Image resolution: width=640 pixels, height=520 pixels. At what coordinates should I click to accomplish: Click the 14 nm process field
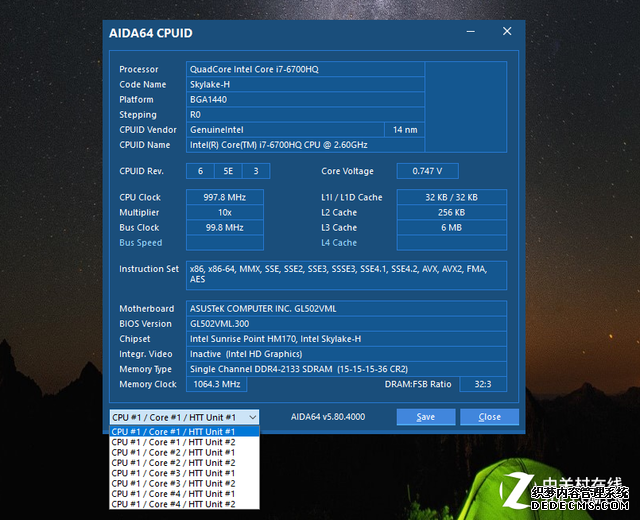point(405,129)
